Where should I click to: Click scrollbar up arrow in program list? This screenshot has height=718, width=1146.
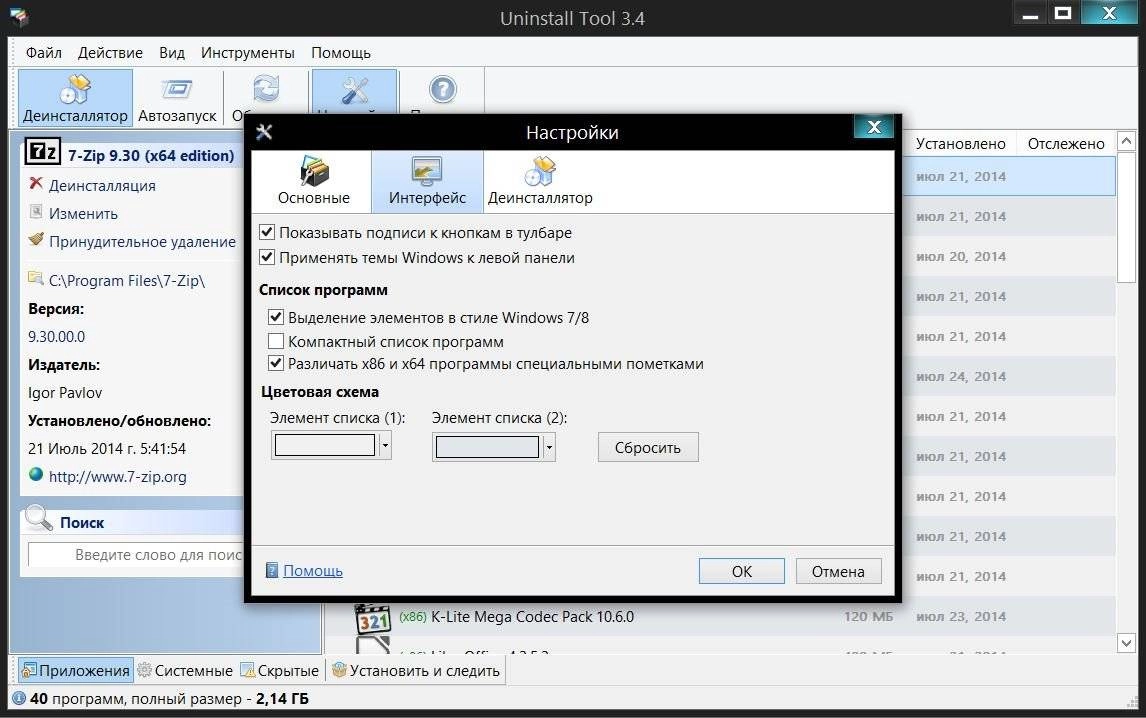[x=1126, y=140]
